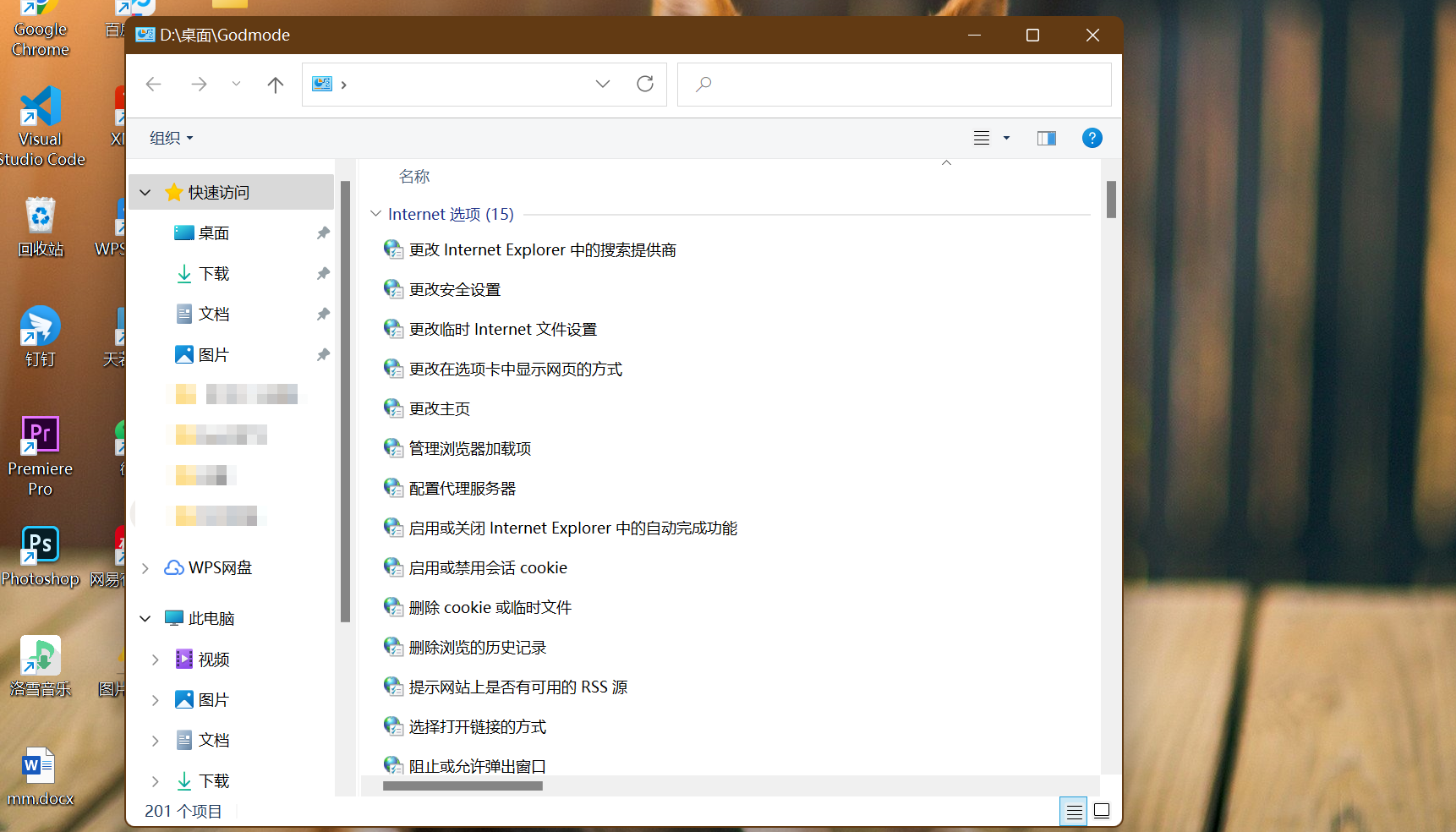The image size is (1456, 832).
Task: Switch to thumbnail view at bottom right
Action: 1101,810
